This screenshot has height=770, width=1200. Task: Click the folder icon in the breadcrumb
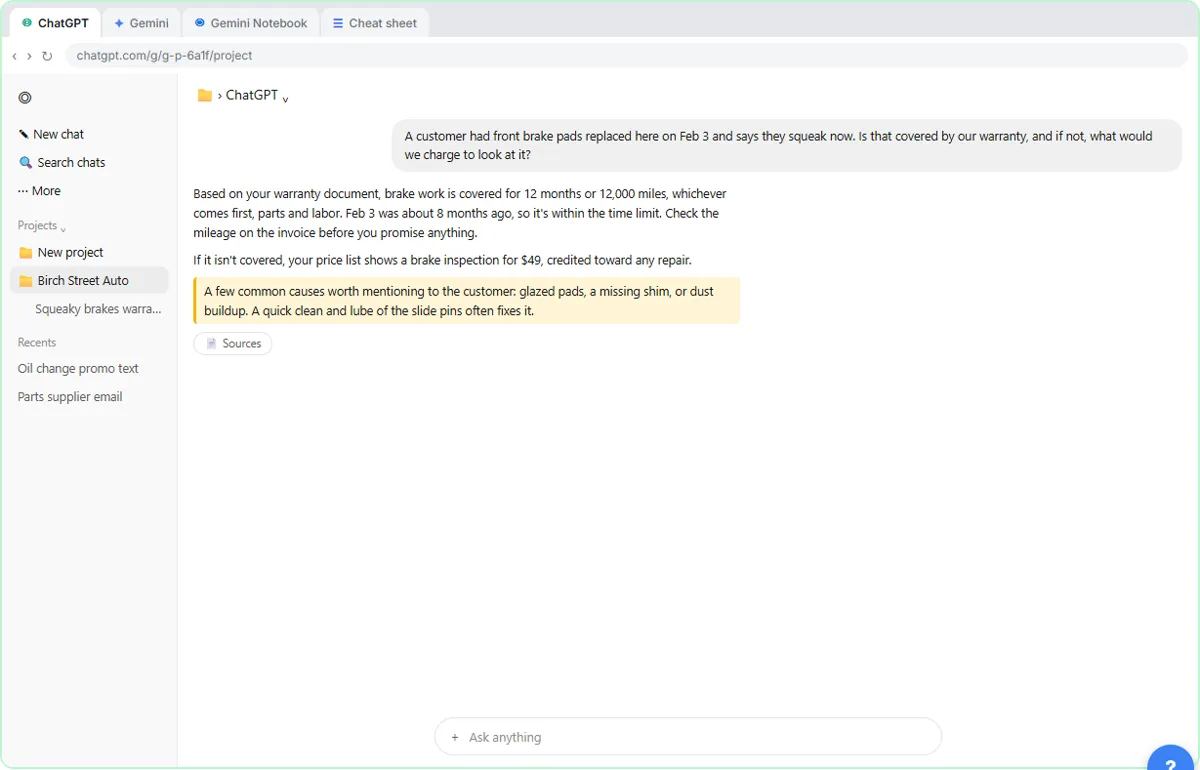point(205,95)
